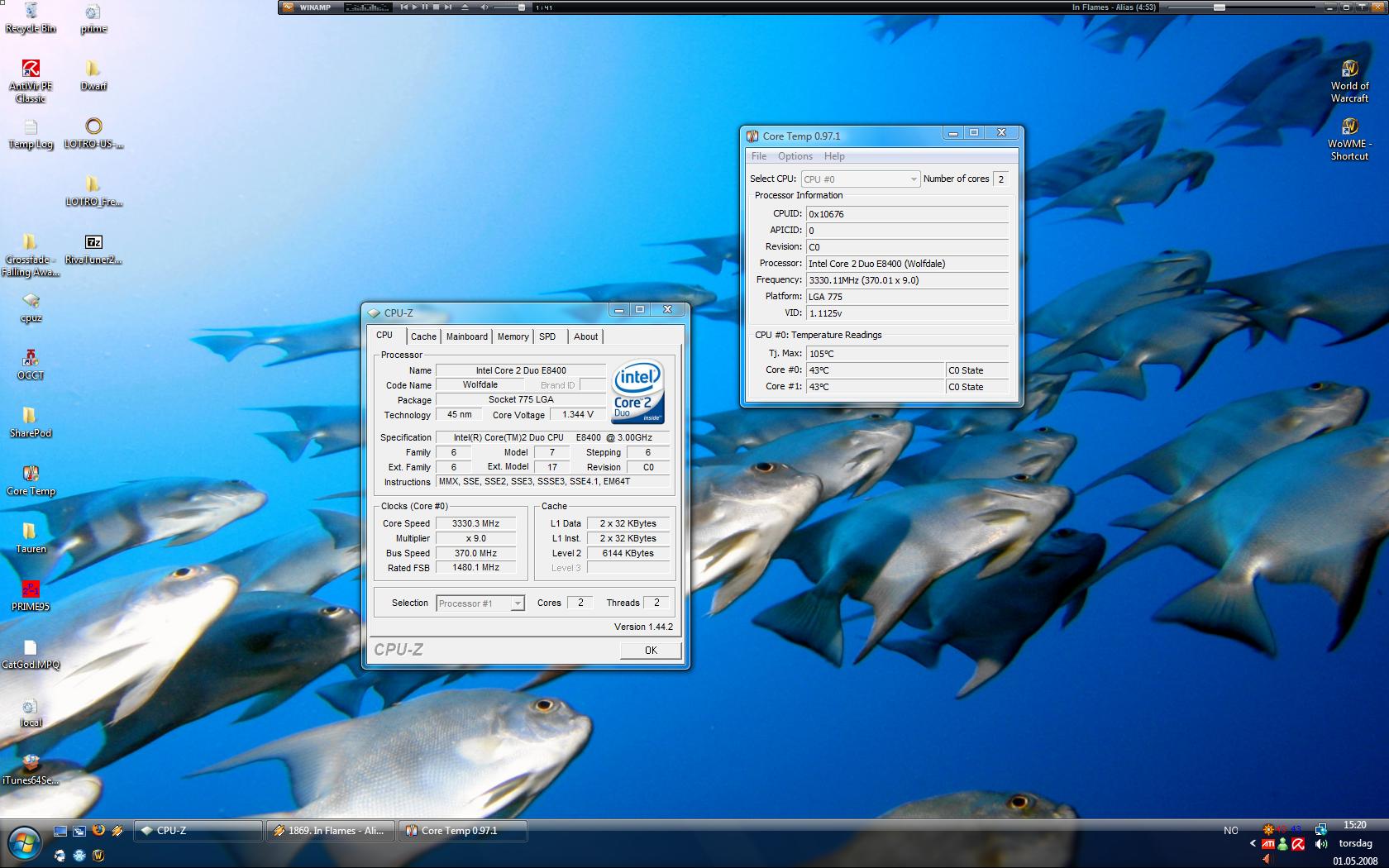Open the Help menu in Core Temp
The width and height of the screenshot is (1389, 868).
[834, 156]
